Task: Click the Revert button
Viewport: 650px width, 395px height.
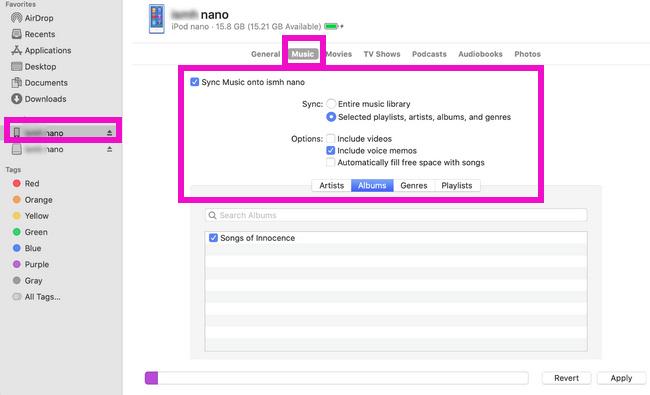Action: click(566, 378)
